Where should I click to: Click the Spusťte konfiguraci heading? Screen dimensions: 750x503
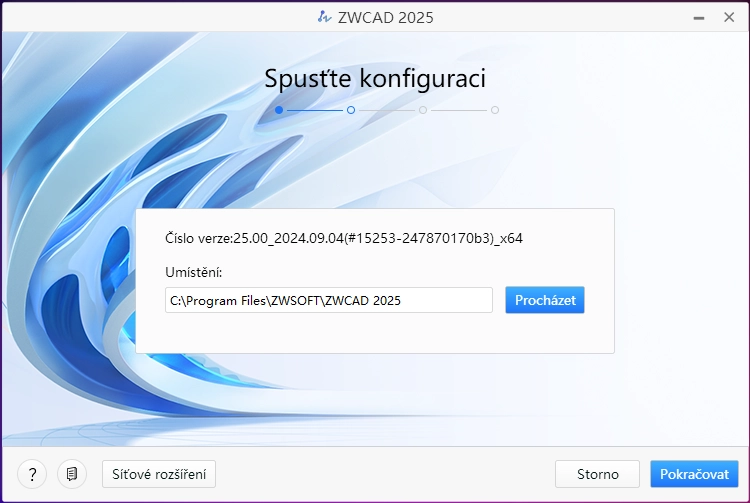pyautogui.click(x=375, y=79)
